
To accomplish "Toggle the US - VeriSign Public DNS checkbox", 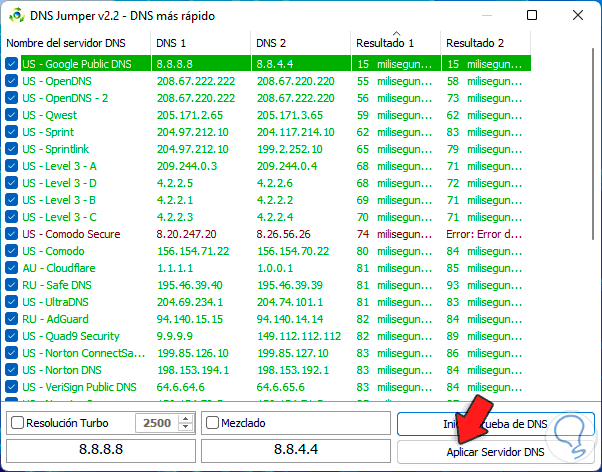I will click(12, 387).
